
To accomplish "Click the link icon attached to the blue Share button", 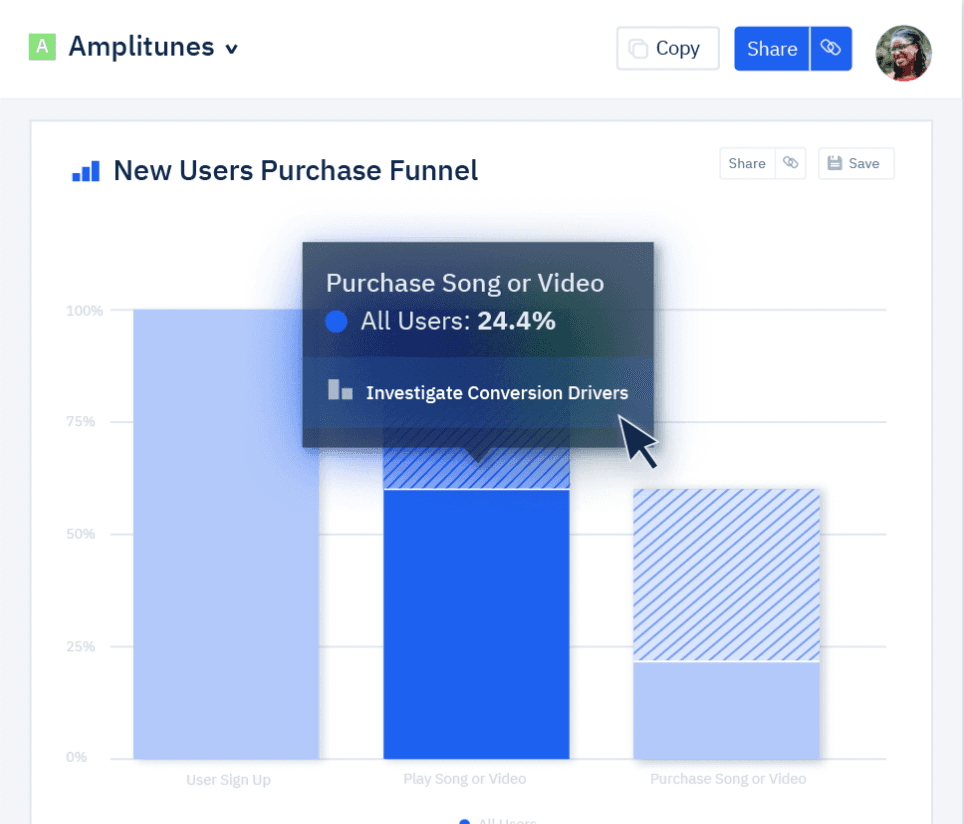I will (832, 48).
